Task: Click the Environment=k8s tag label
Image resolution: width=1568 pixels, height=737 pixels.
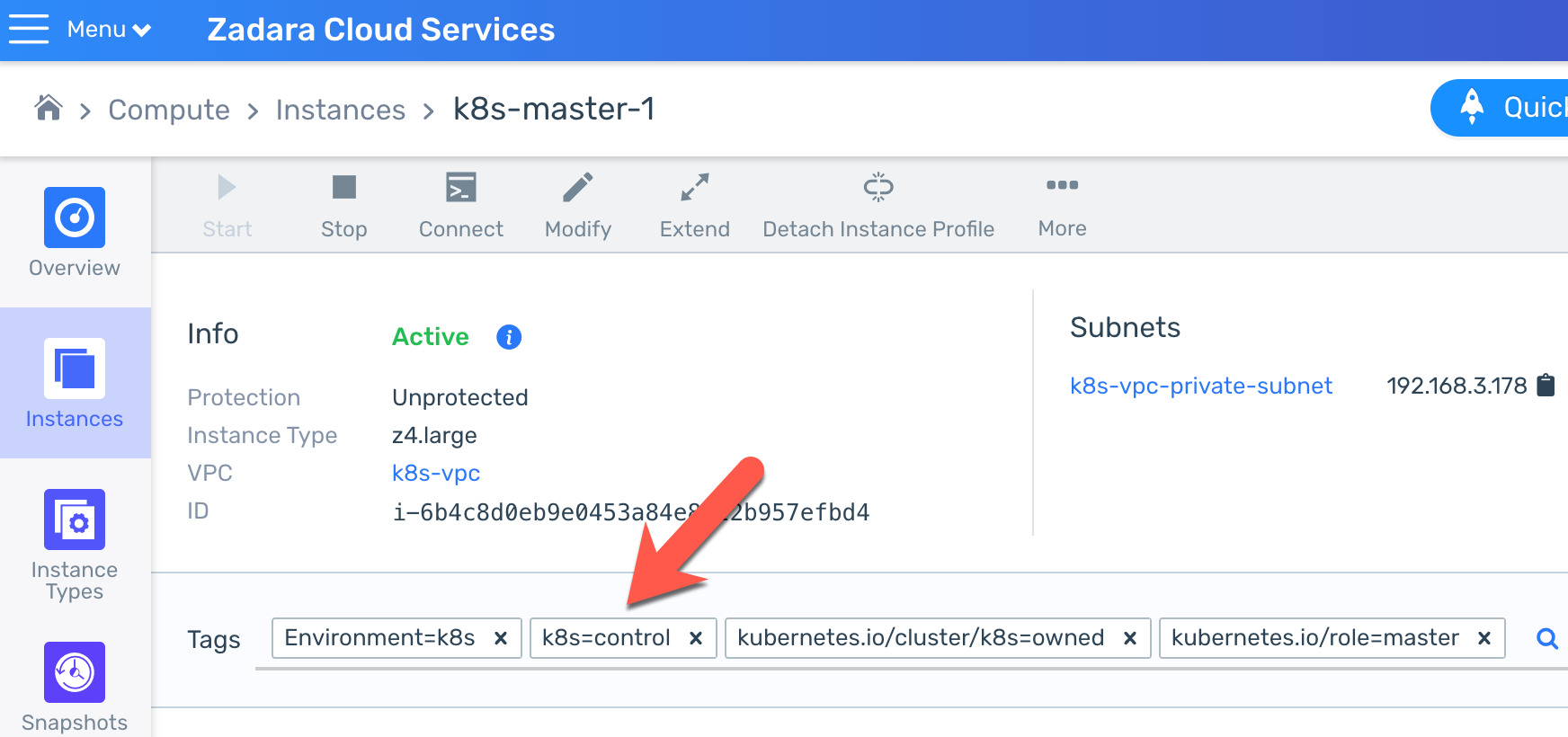Action: pyautogui.click(x=379, y=637)
